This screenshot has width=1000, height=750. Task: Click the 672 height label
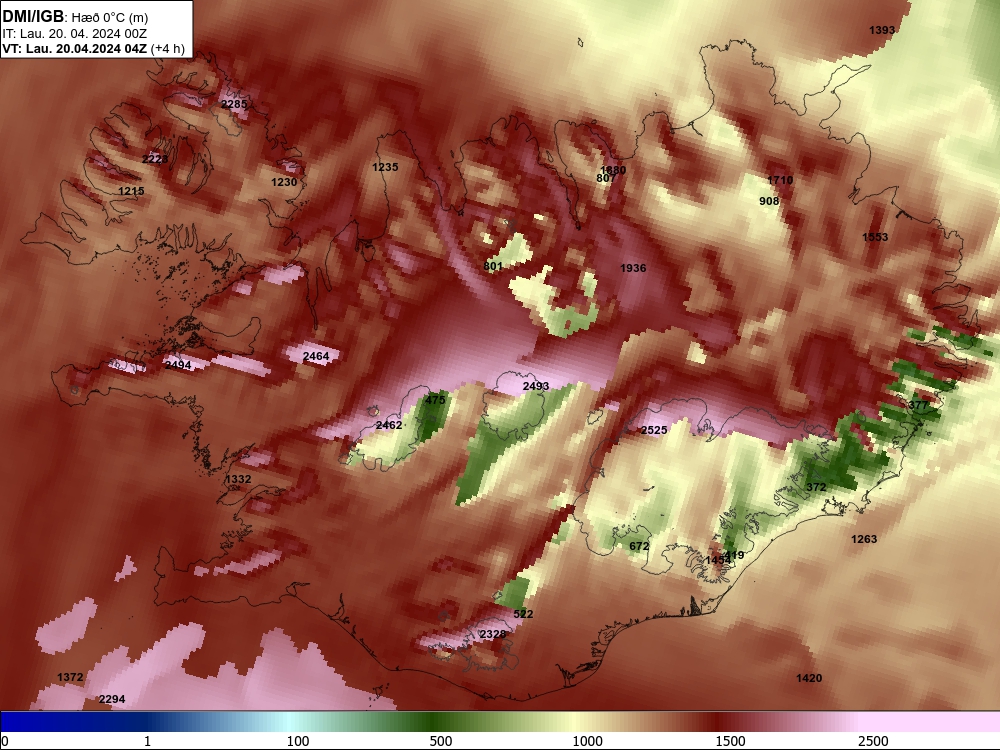(x=639, y=546)
